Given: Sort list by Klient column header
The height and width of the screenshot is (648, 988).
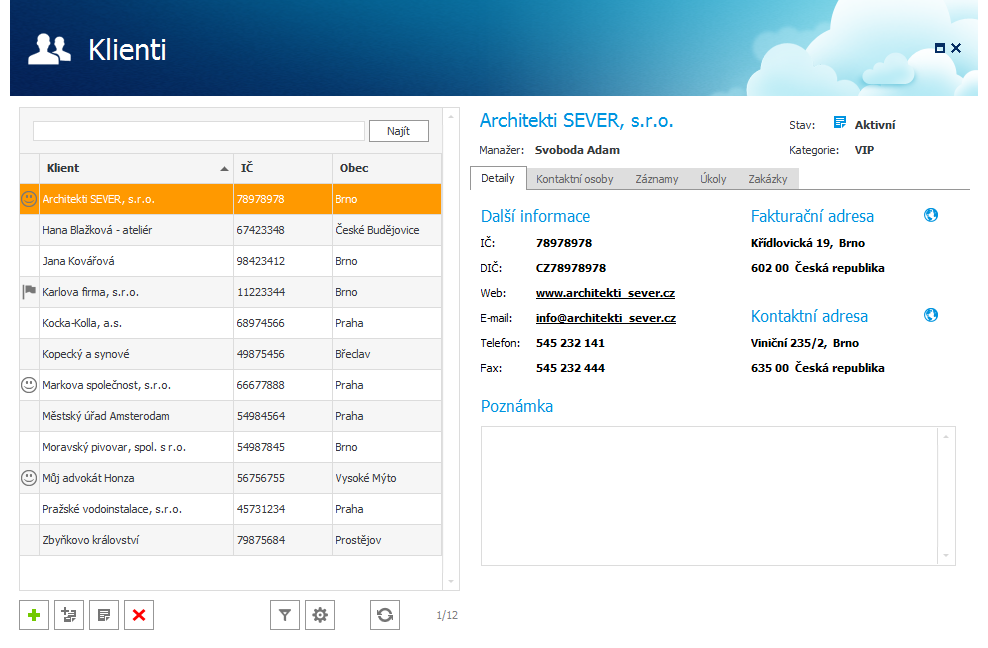Looking at the screenshot, I should (x=135, y=168).
